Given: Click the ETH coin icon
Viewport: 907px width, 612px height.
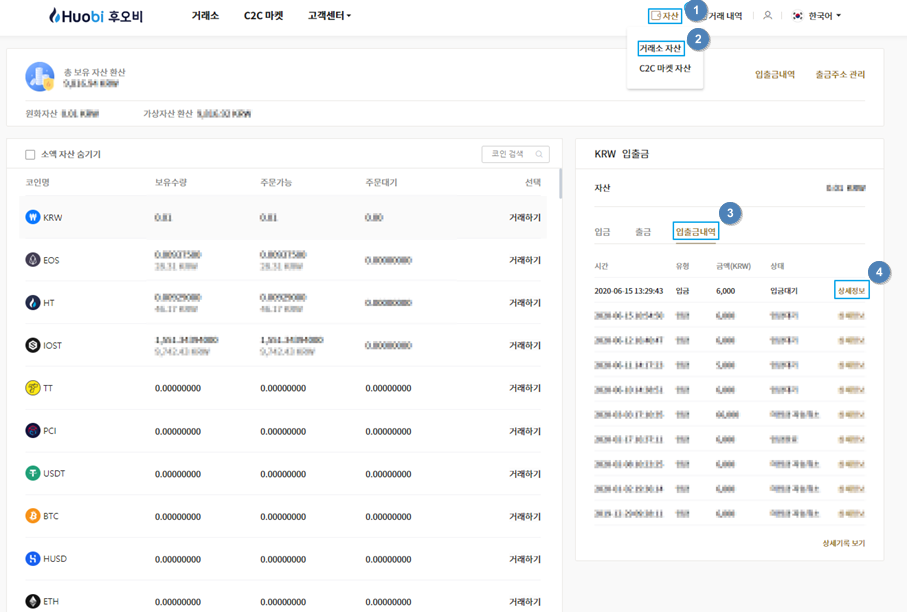Looking at the screenshot, I should pos(33,601).
